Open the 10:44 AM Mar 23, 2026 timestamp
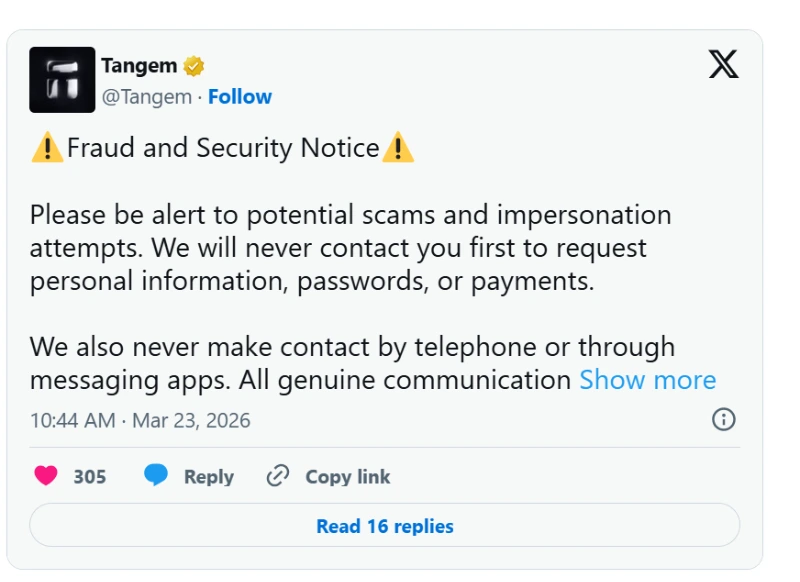 pos(140,420)
